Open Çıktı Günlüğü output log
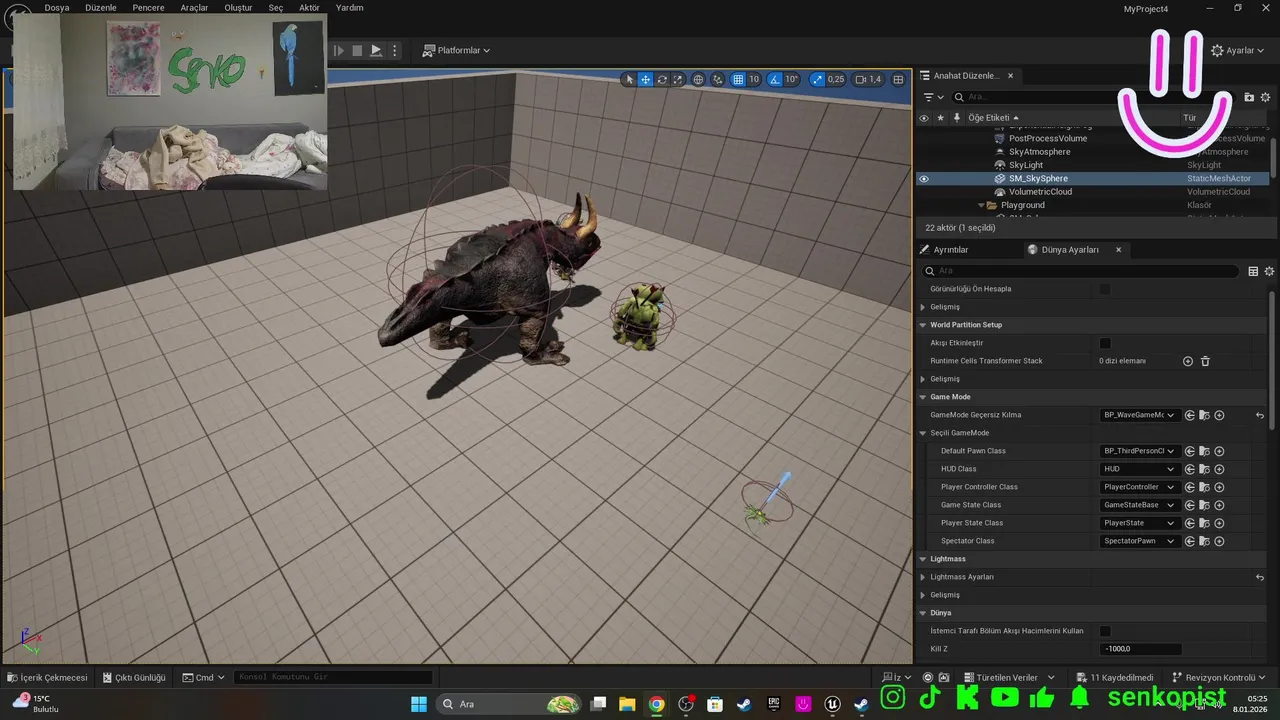The image size is (1280, 720). [133, 677]
